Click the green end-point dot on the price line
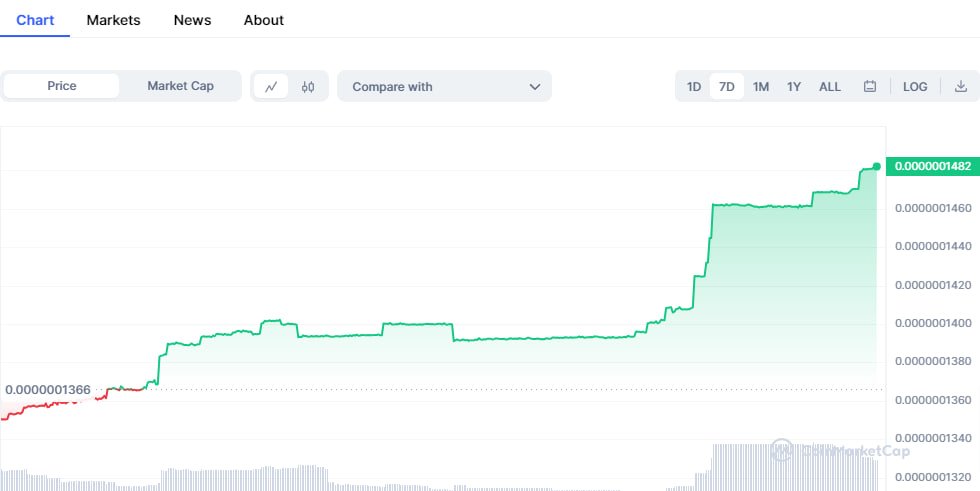The width and height of the screenshot is (980, 491). point(877,166)
